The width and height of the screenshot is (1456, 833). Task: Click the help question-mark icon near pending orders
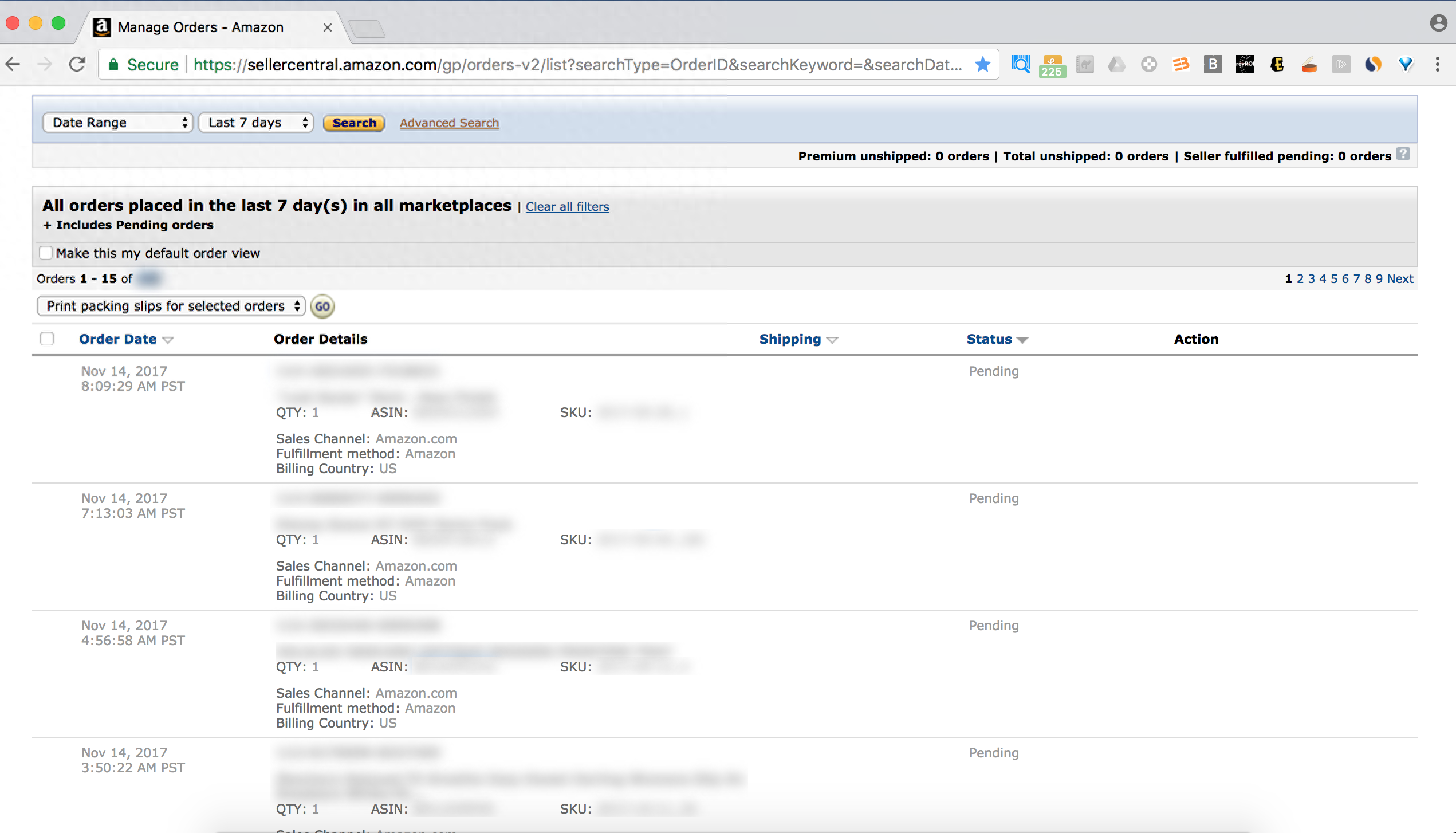click(1403, 154)
